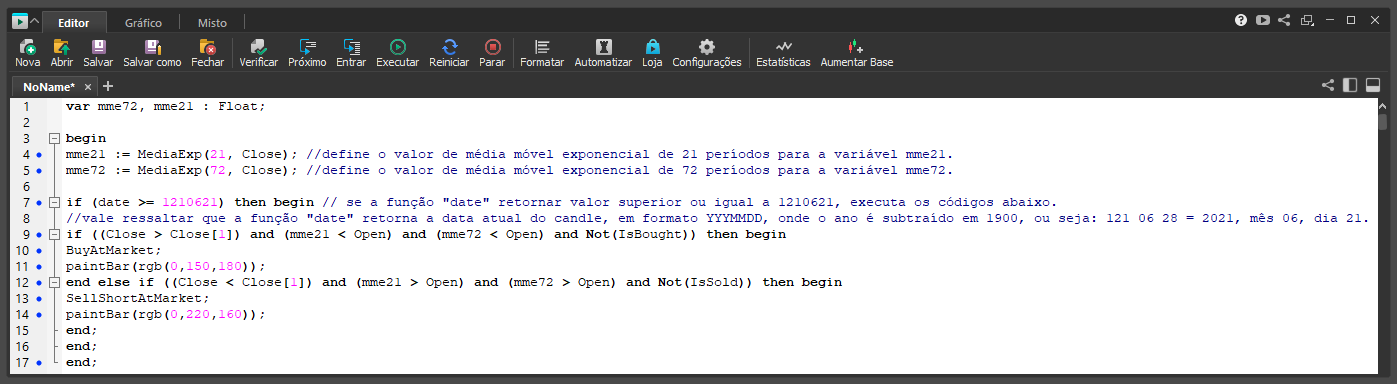The height and width of the screenshot is (384, 1397).
Task: Click the "end;" text on line 15
Action: (82, 330)
